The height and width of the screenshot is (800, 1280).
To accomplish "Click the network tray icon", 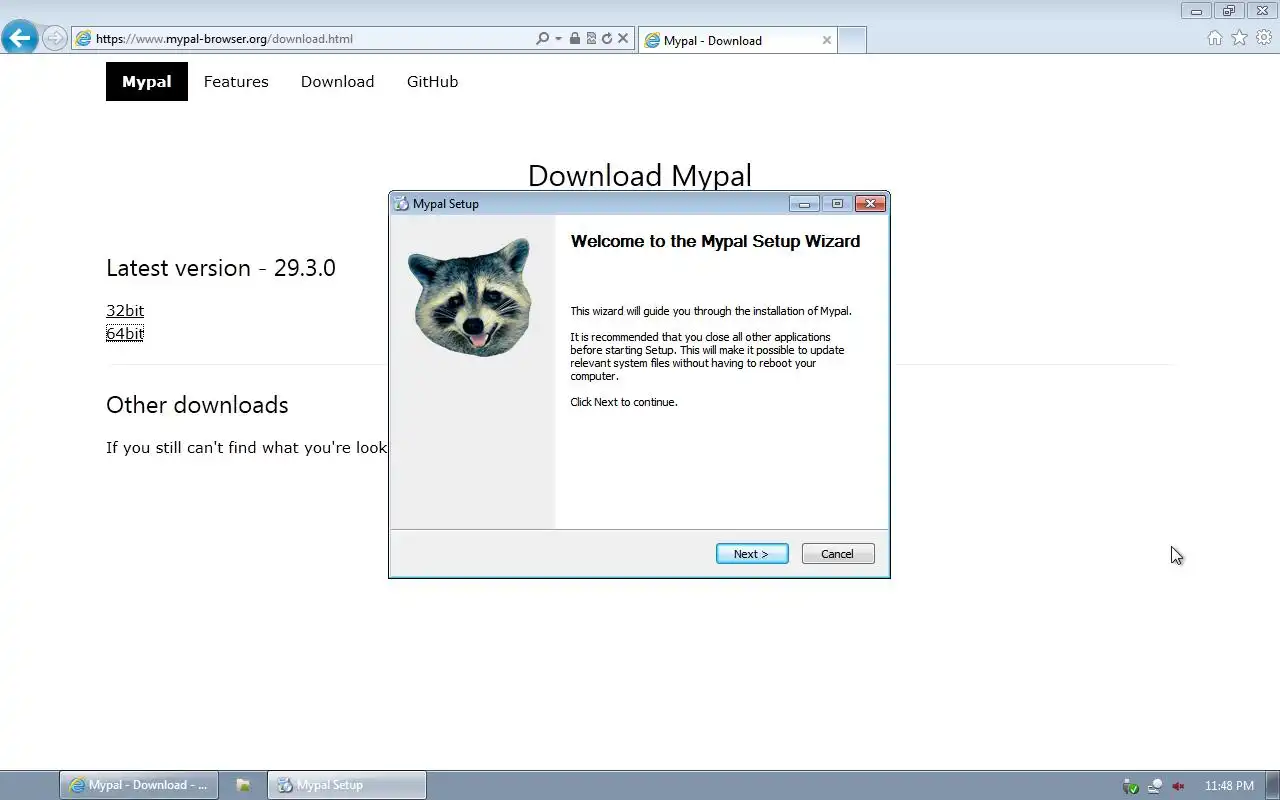I will tap(1155, 786).
